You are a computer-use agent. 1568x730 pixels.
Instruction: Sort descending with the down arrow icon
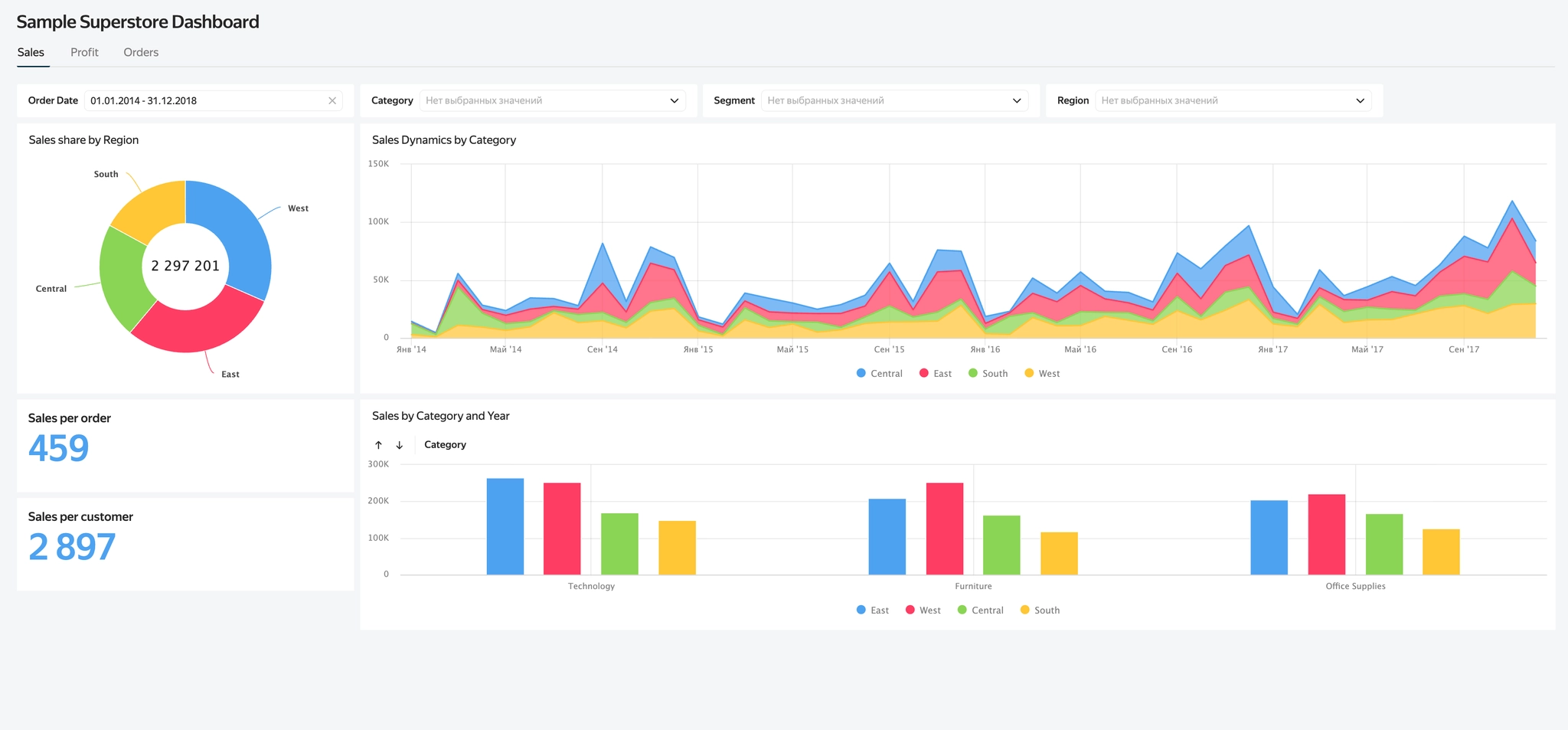tap(399, 445)
